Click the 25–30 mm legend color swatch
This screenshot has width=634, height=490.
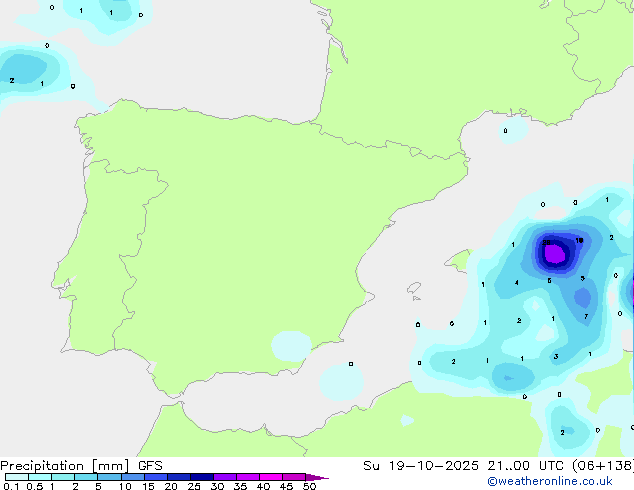pyautogui.click(x=202, y=477)
